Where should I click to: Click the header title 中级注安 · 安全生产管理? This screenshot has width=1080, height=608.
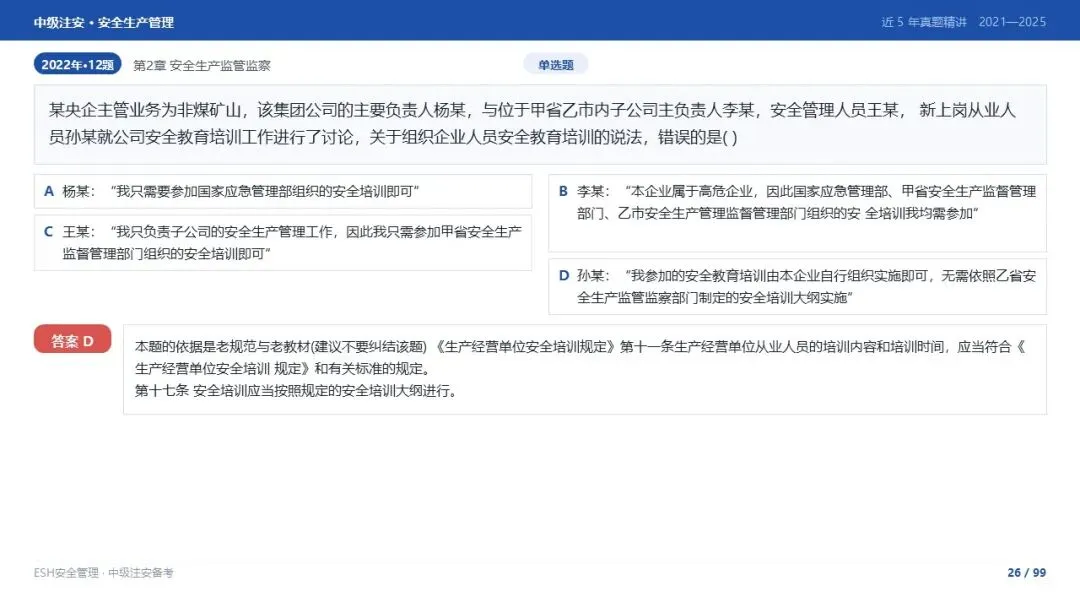[x=103, y=22]
